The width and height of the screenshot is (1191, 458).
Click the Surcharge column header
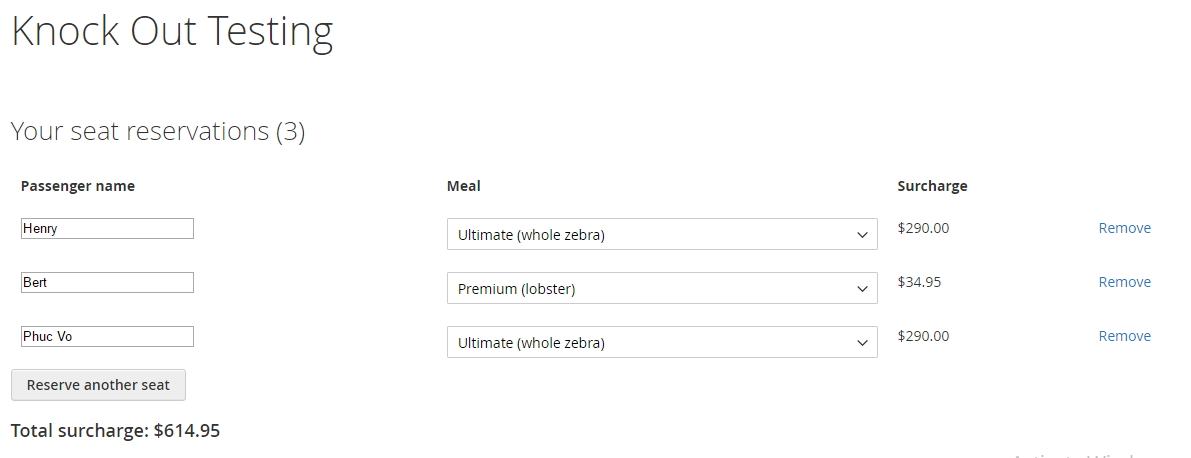coord(932,186)
